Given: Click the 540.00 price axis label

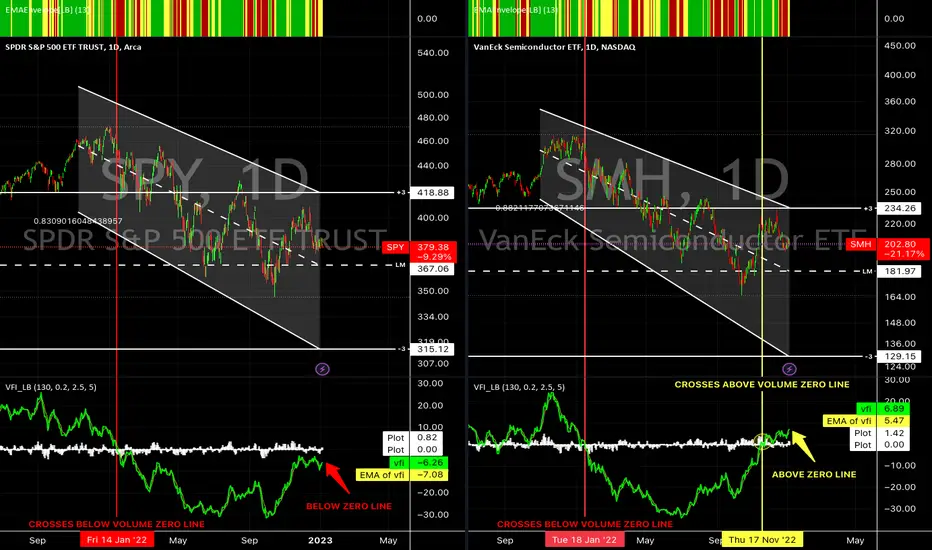Looking at the screenshot, I should point(433,53).
